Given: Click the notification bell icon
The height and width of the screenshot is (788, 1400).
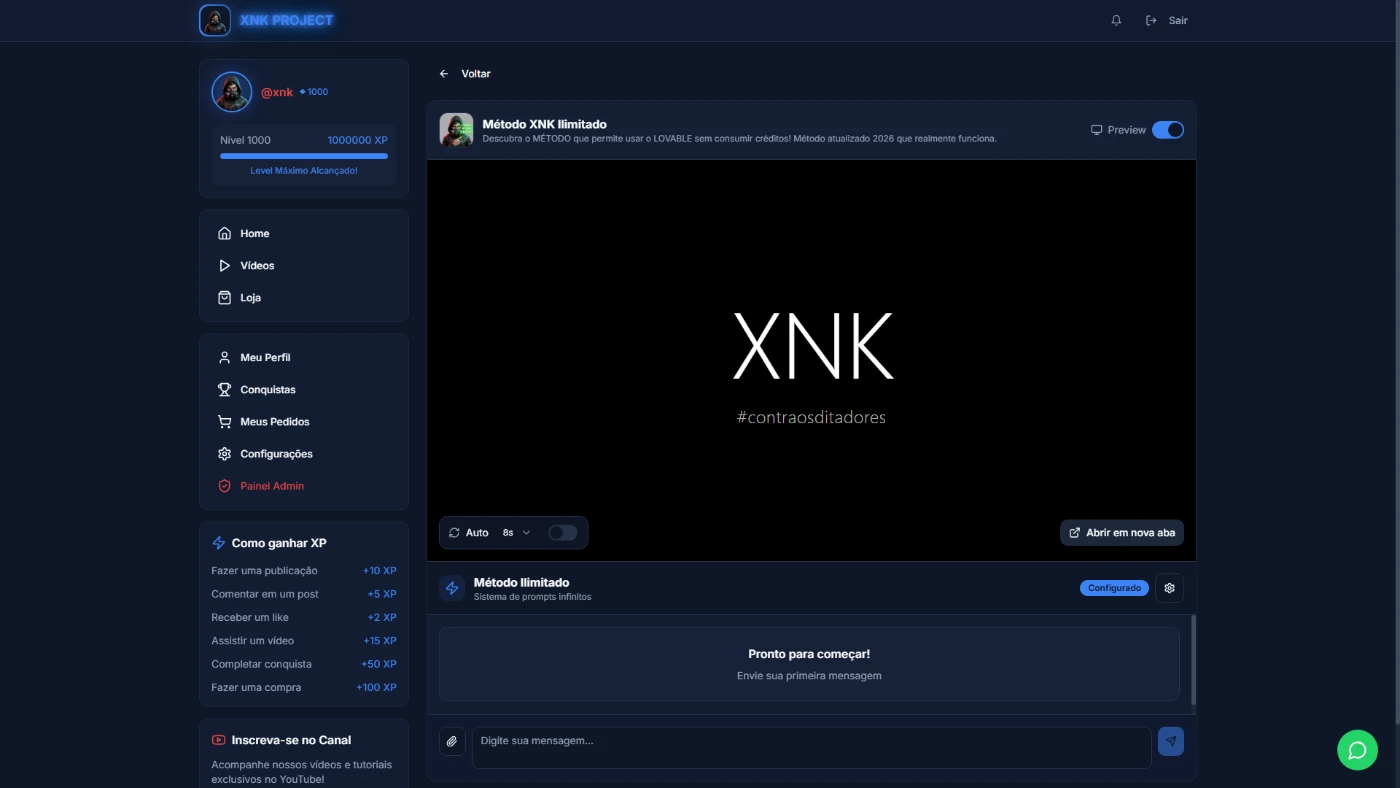Looking at the screenshot, I should 1116,20.
